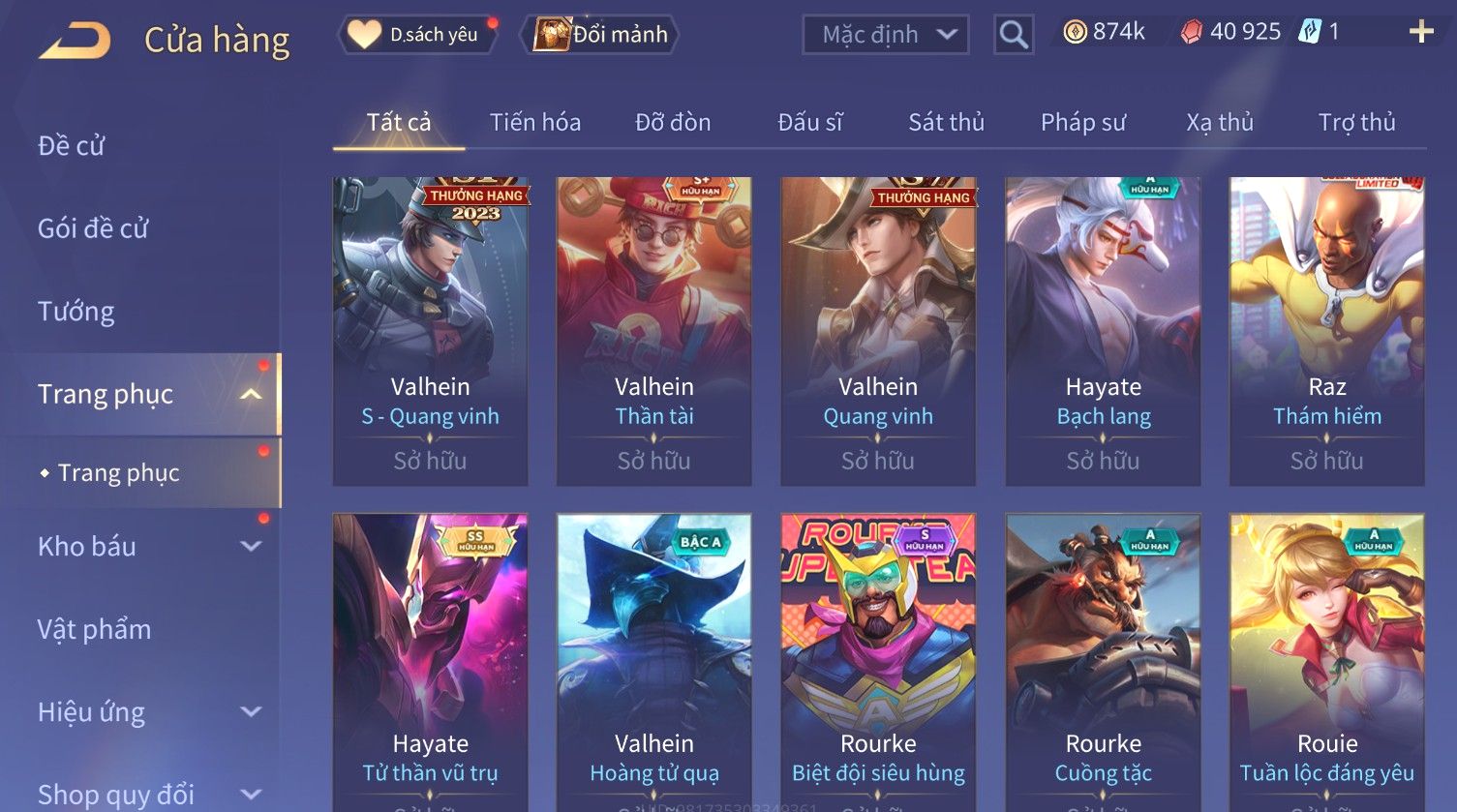
Task: Click the plus icon to add currency
Action: (1421, 32)
